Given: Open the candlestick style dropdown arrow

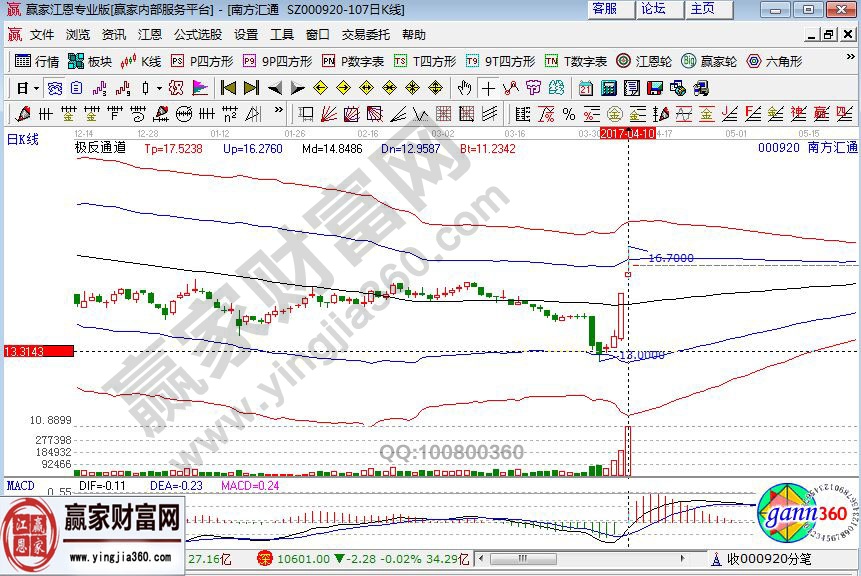Looking at the screenshot, I should coord(160,88).
